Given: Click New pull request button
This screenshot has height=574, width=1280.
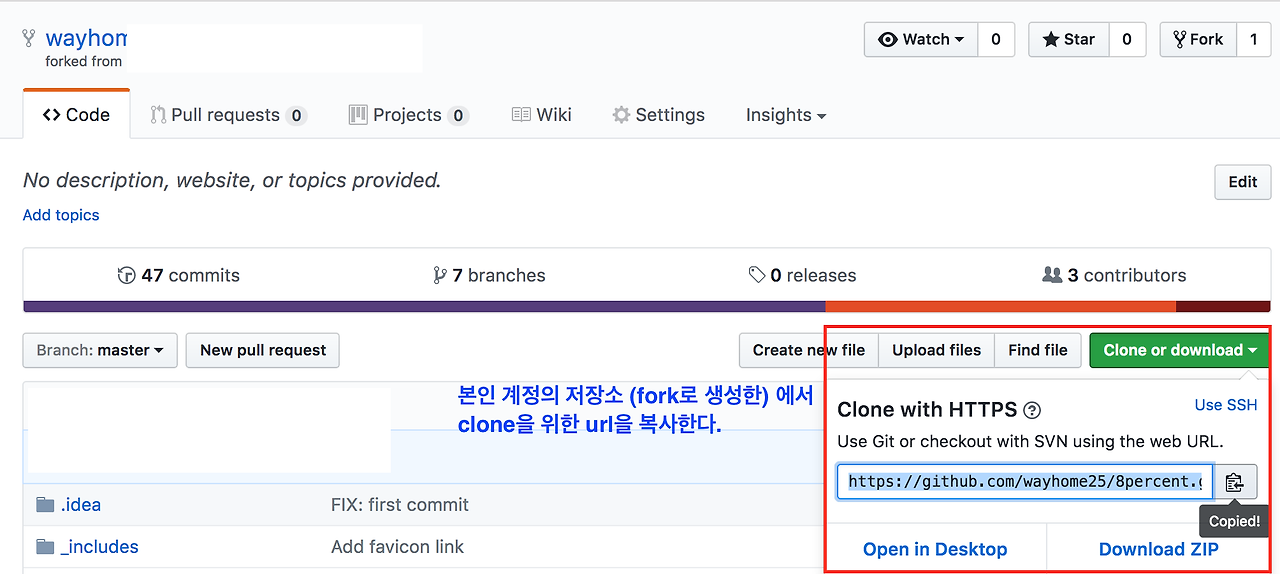Looking at the screenshot, I should (263, 350).
